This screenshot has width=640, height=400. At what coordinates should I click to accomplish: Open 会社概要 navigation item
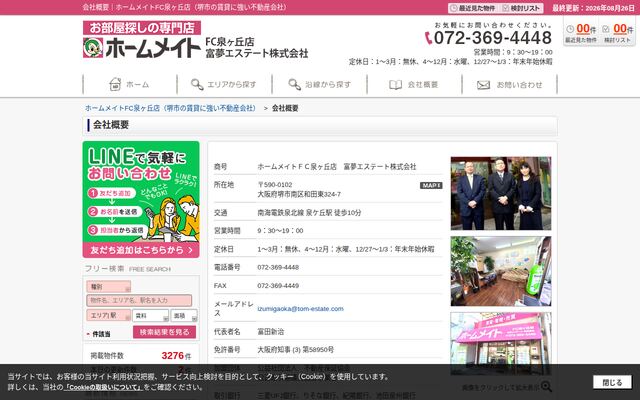[x=414, y=84]
